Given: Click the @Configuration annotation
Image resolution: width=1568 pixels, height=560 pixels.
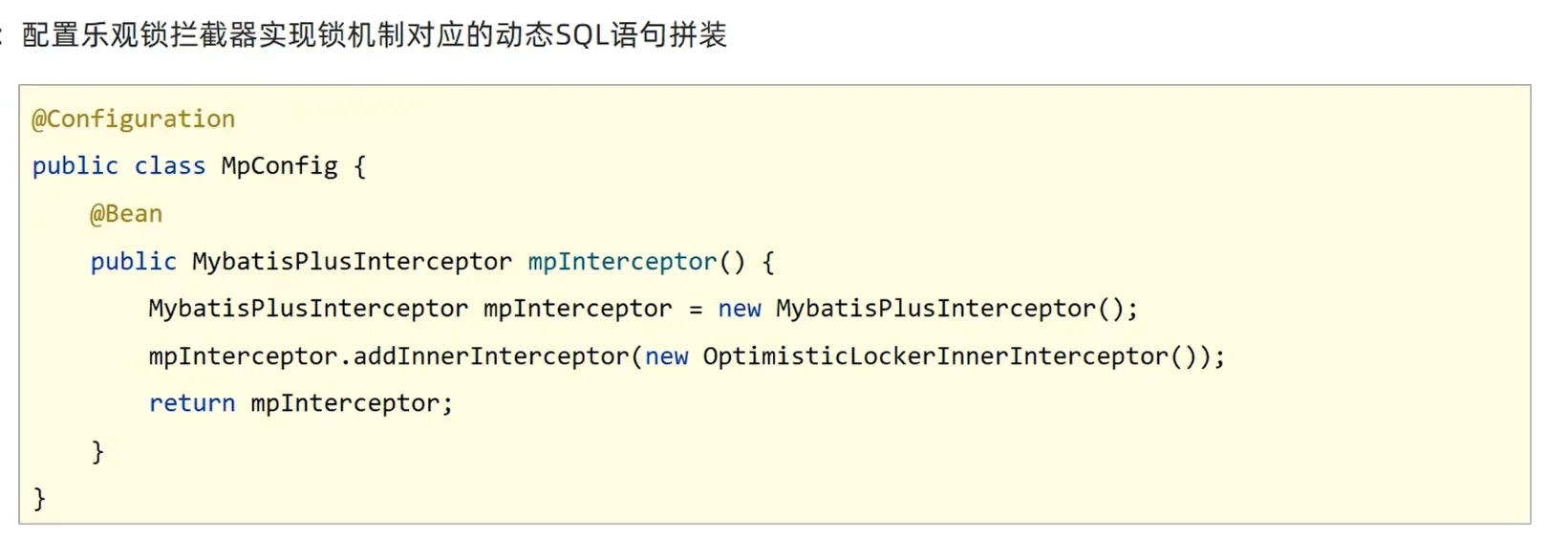Looking at the screenshot, I should point(133,119).
